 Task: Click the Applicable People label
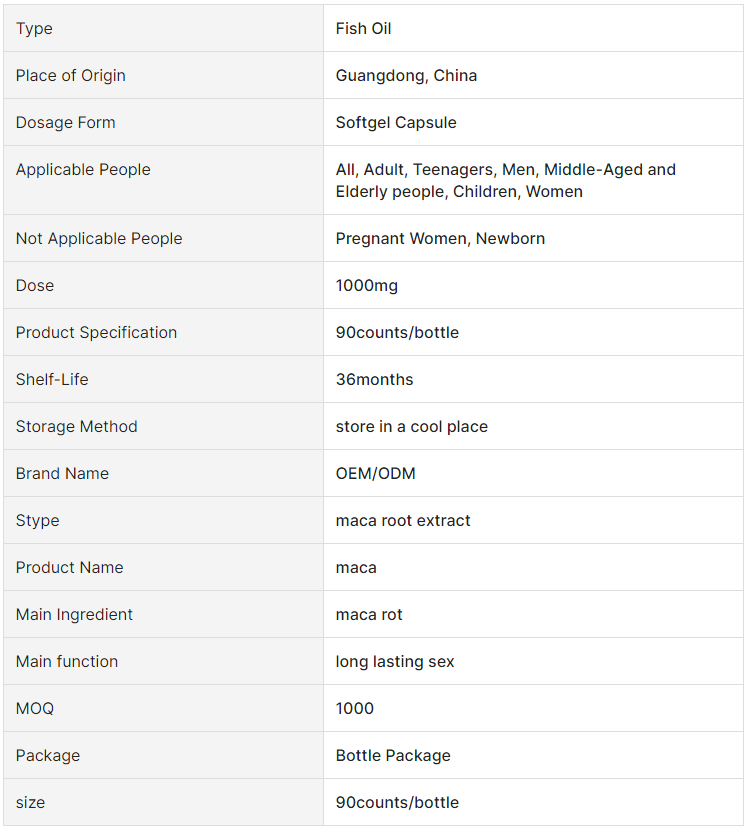83,170
